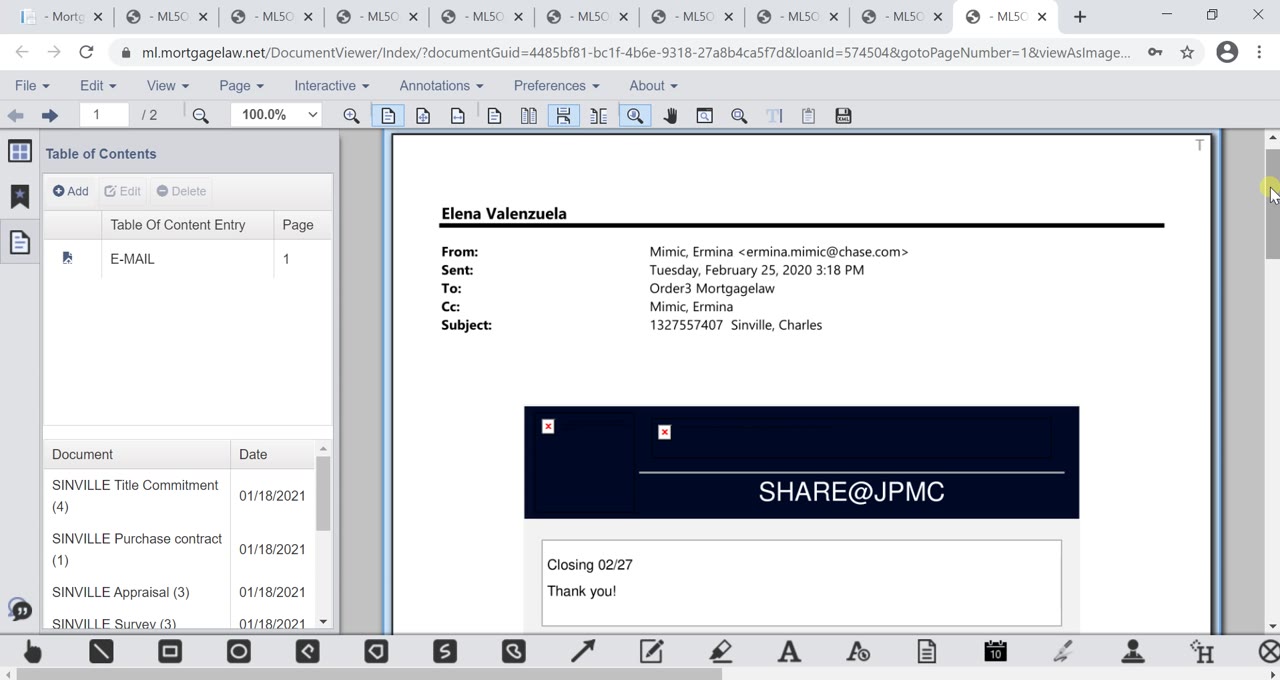The image size is (1280, 680).
Task: Bookmark this page with star icon
Action: (x=1187, y=52)
